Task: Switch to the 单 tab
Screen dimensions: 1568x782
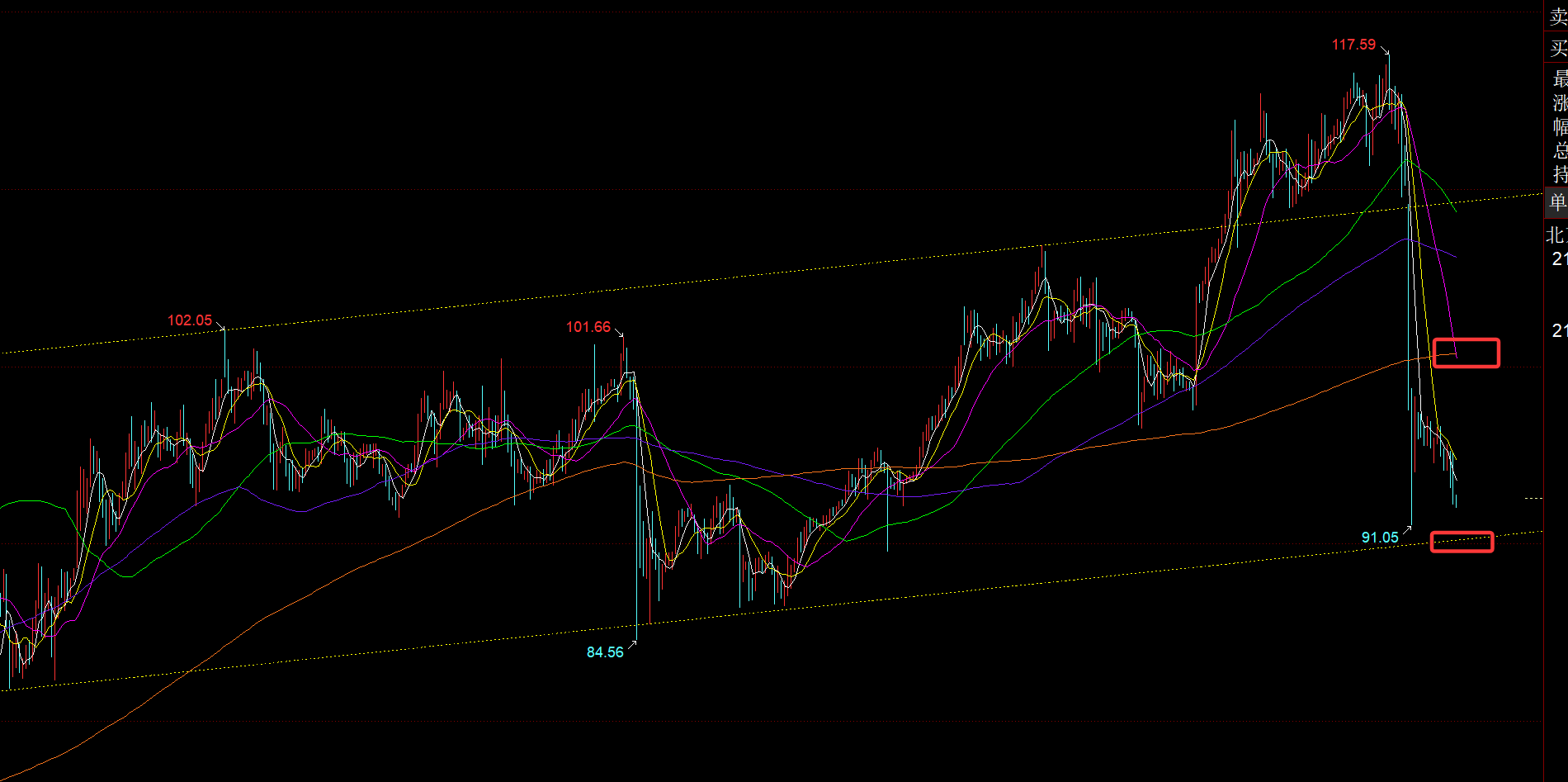Action: click(x=1557, y=201)
